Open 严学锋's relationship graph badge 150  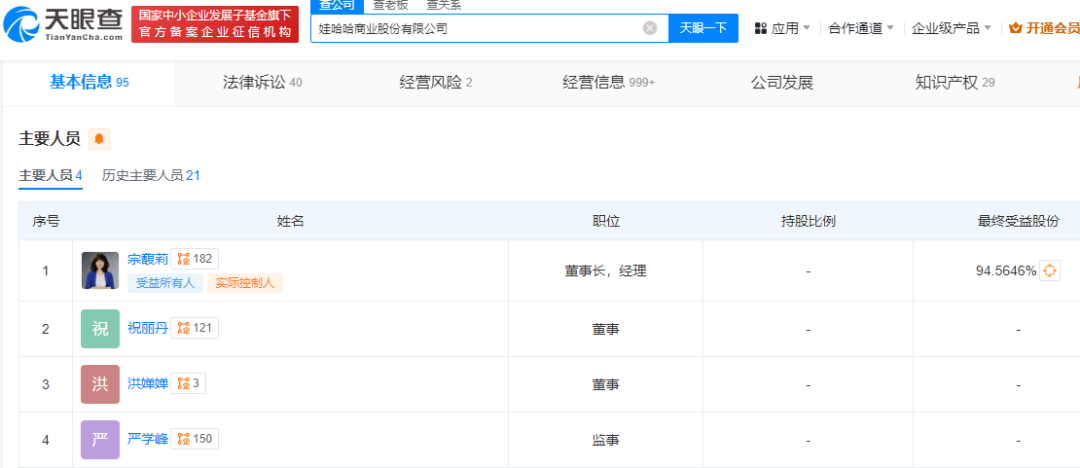click(x=195, y=438)
